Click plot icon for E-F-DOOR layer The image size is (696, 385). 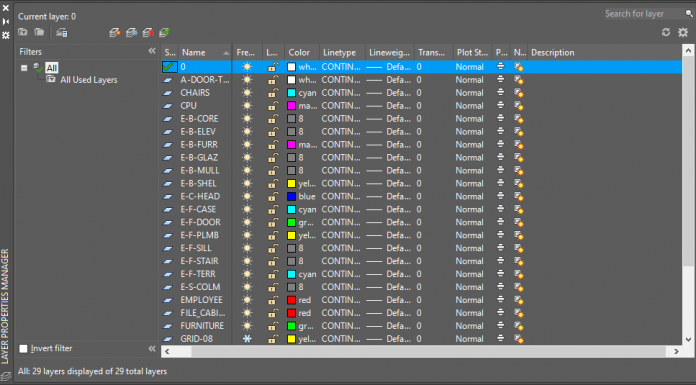pos(501,222)
